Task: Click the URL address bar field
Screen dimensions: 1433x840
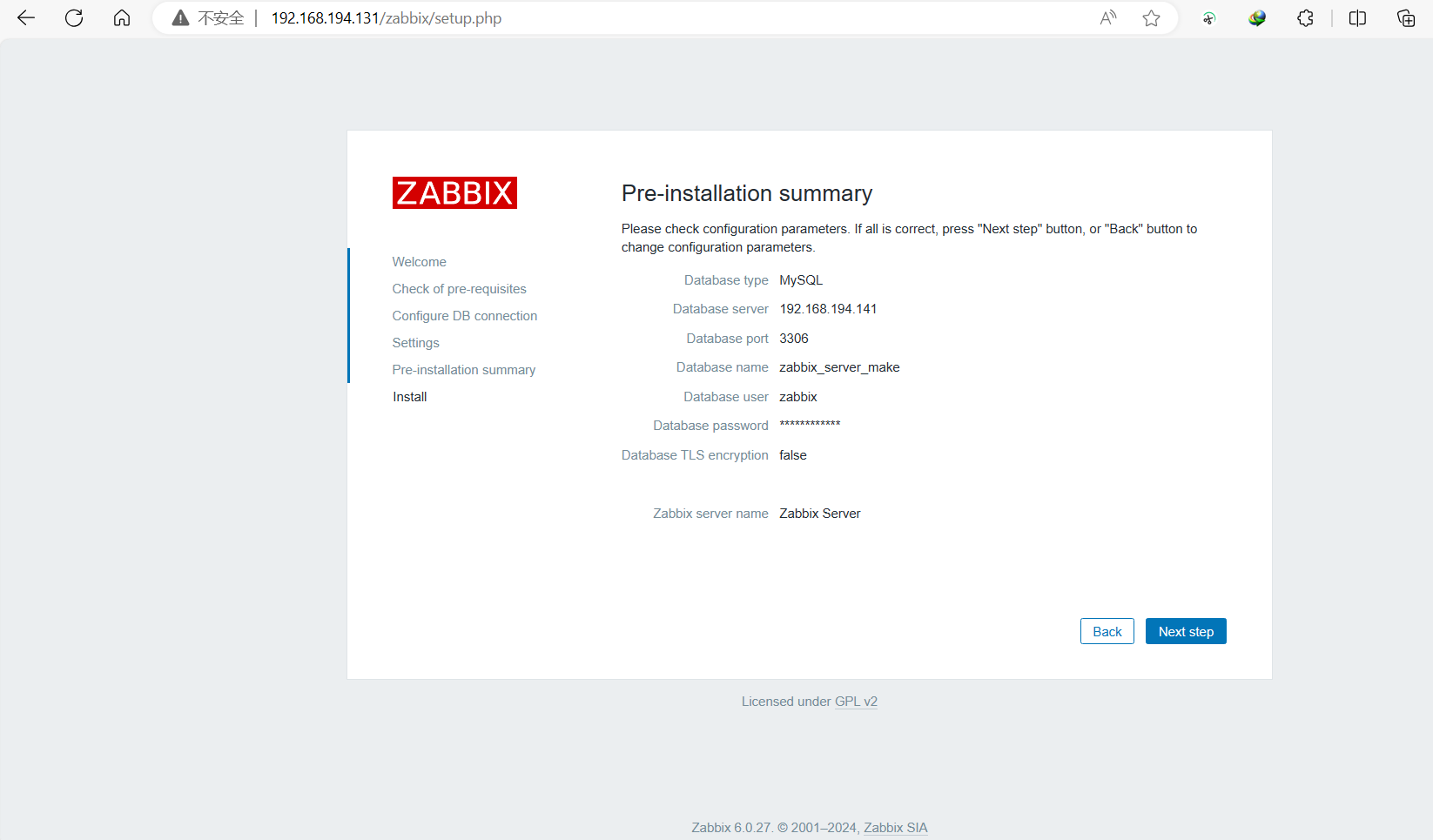Action: coord(665,18)
